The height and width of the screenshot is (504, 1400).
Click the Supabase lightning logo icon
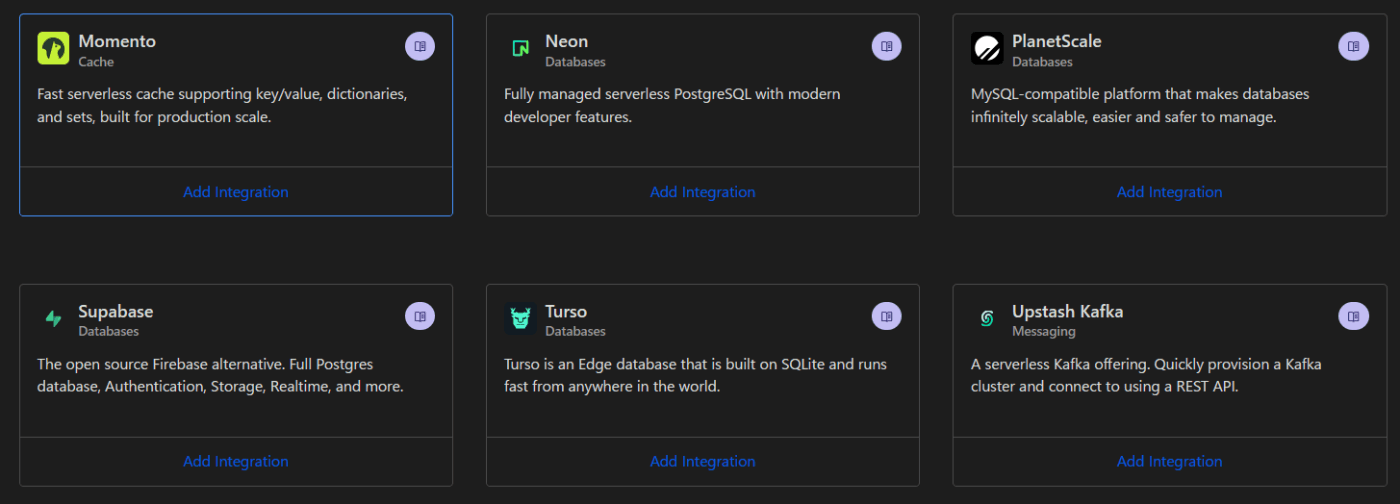53,318
